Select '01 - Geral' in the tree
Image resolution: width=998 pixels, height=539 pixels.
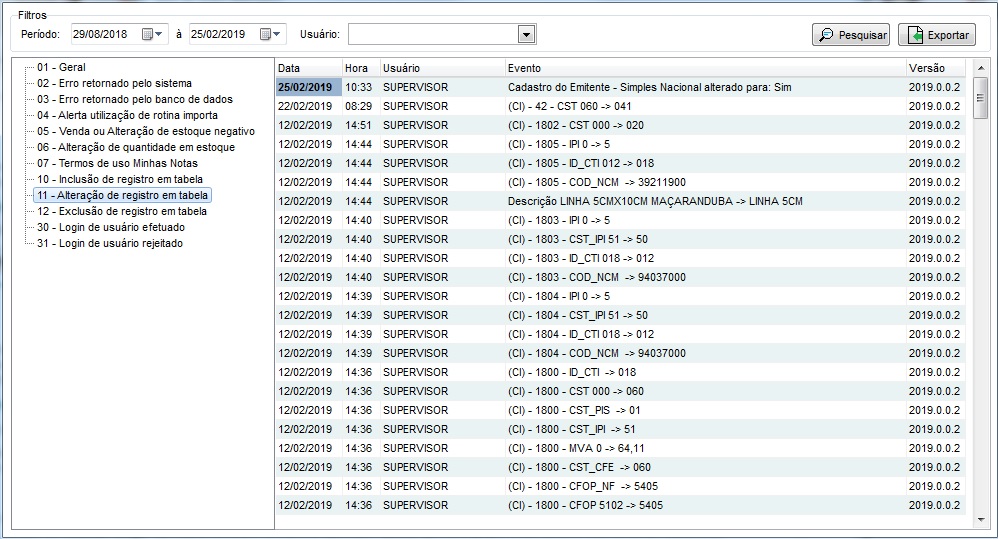pos(61,68)
